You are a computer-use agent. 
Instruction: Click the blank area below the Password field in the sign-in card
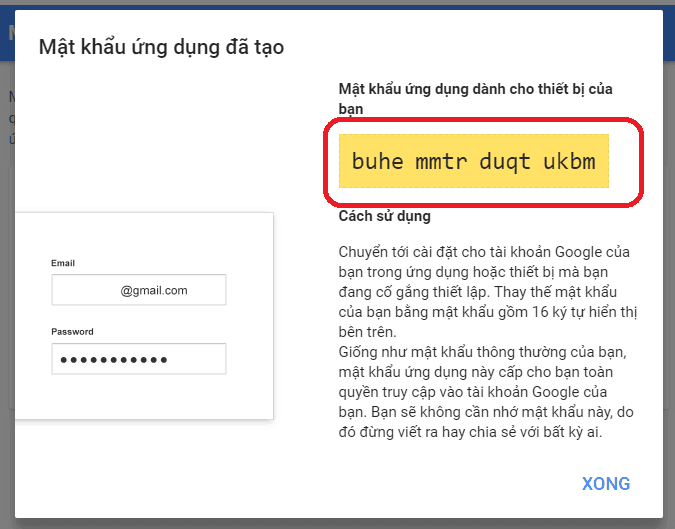click(x=145, y=398)
